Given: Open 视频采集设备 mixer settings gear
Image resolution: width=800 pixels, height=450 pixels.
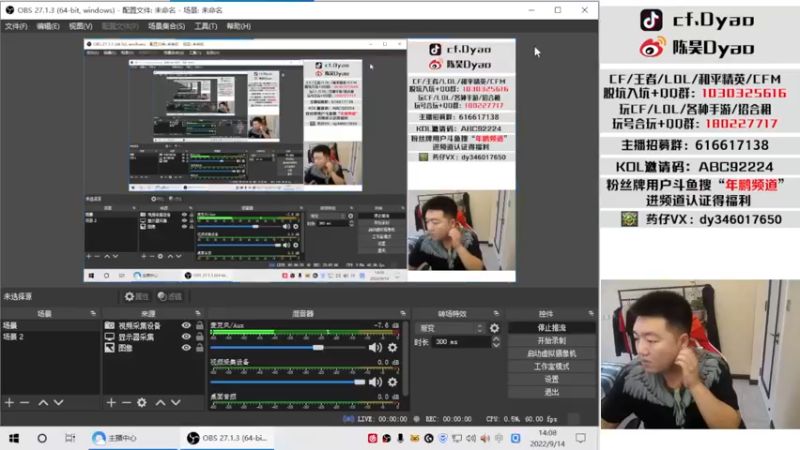Looking at the screenshot, I should [392, 382].
